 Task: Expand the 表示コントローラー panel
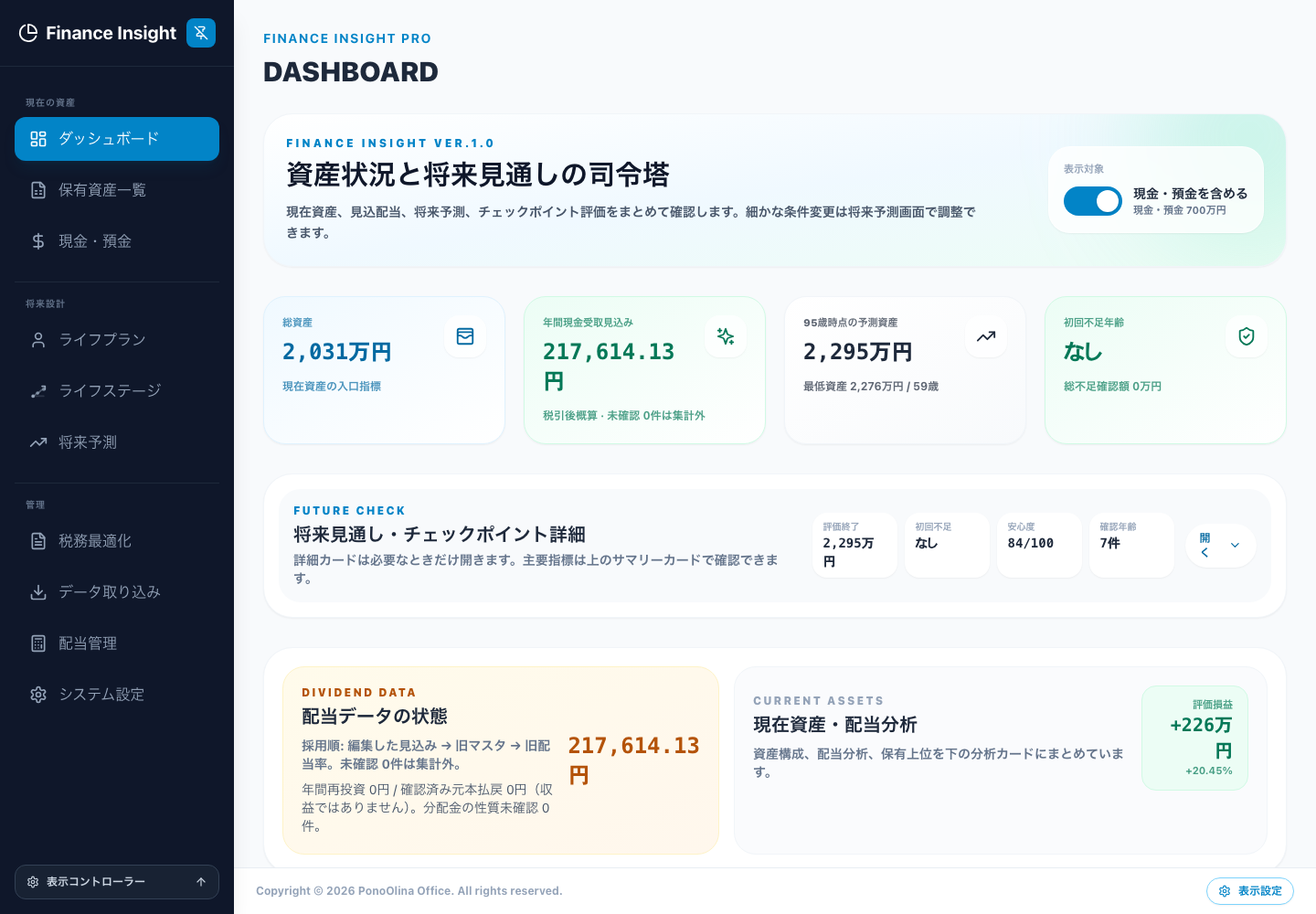tap(117, 882)
